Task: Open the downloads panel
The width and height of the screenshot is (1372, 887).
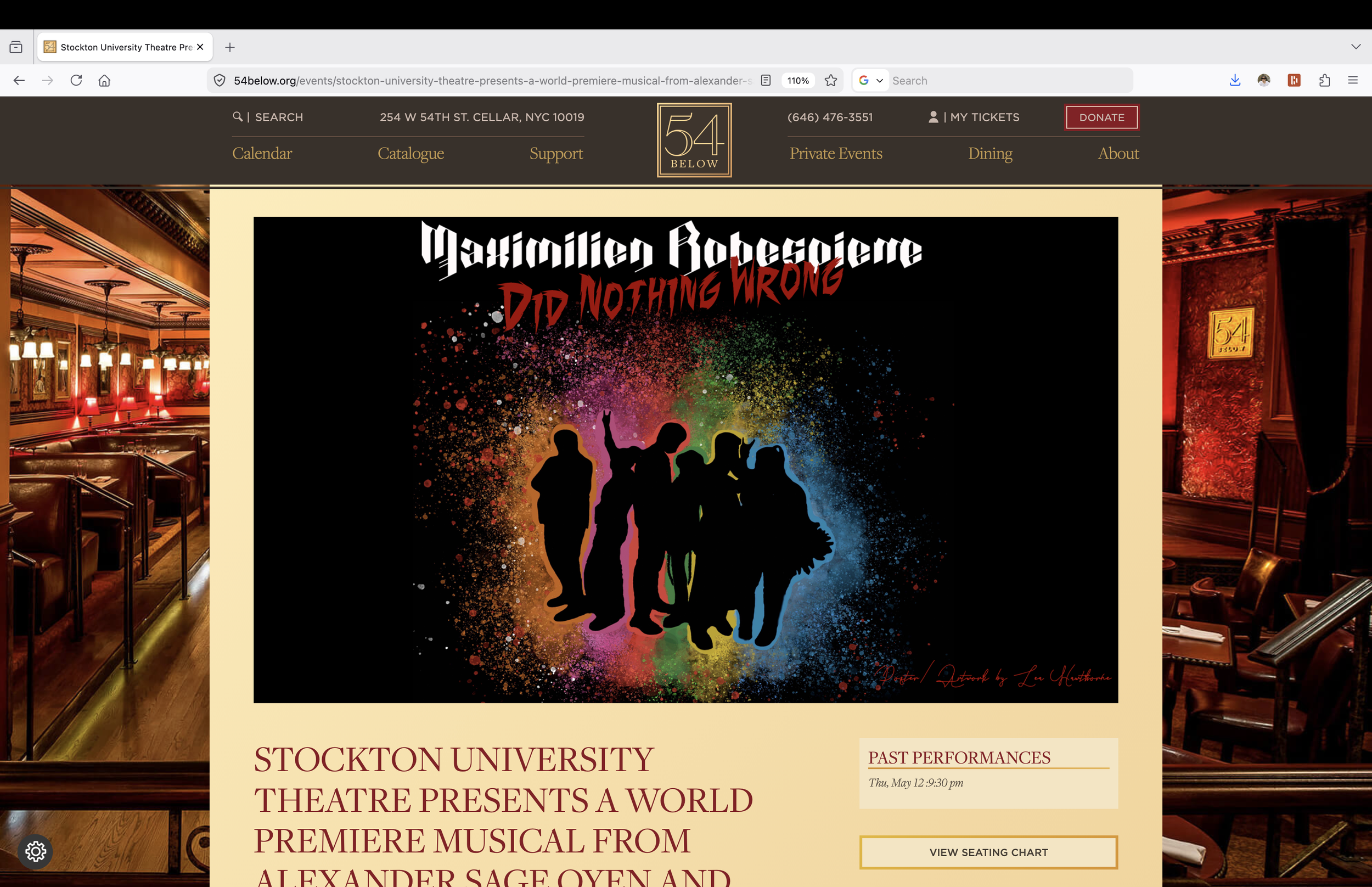Action: [1234, 81]
